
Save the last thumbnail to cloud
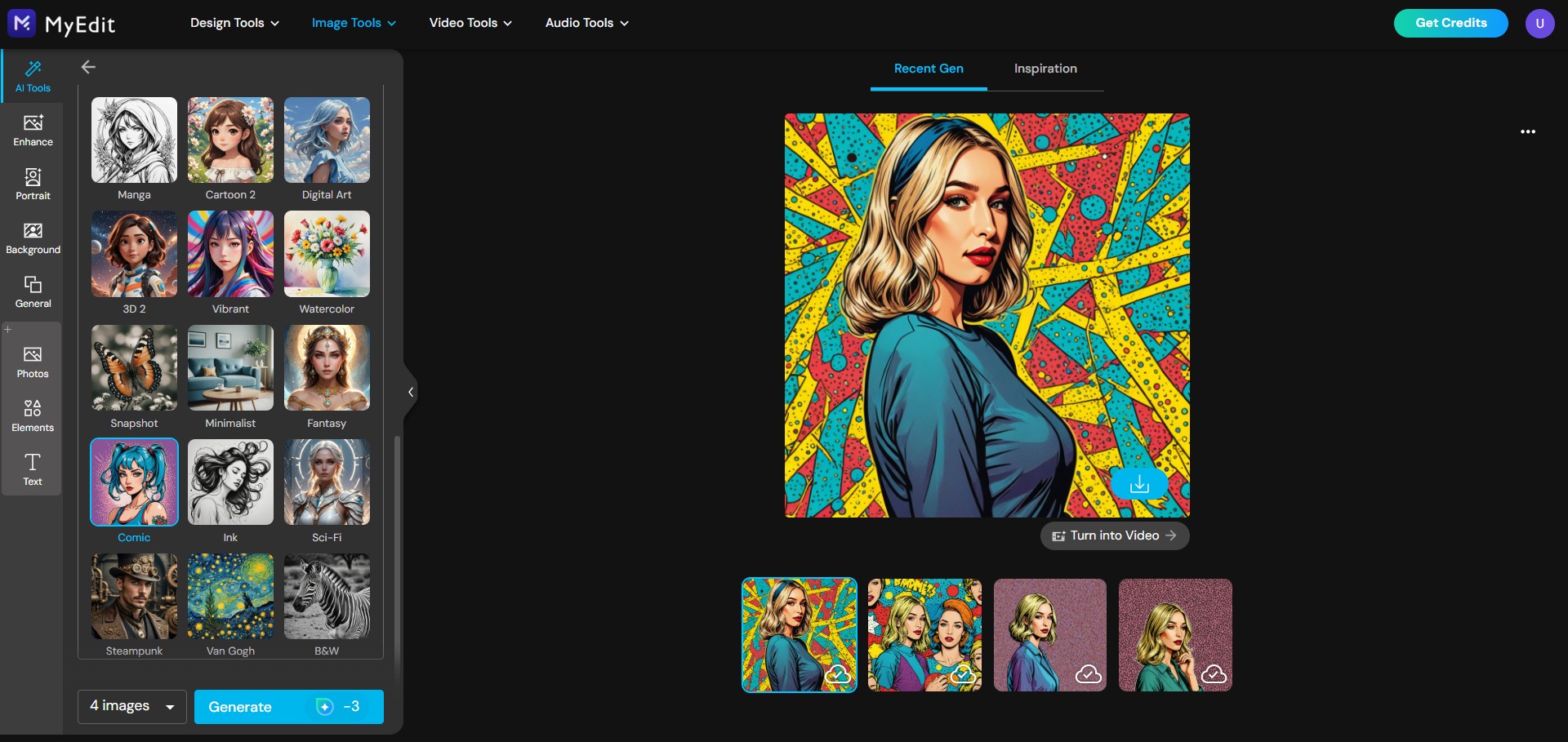tap(1214, 673)
